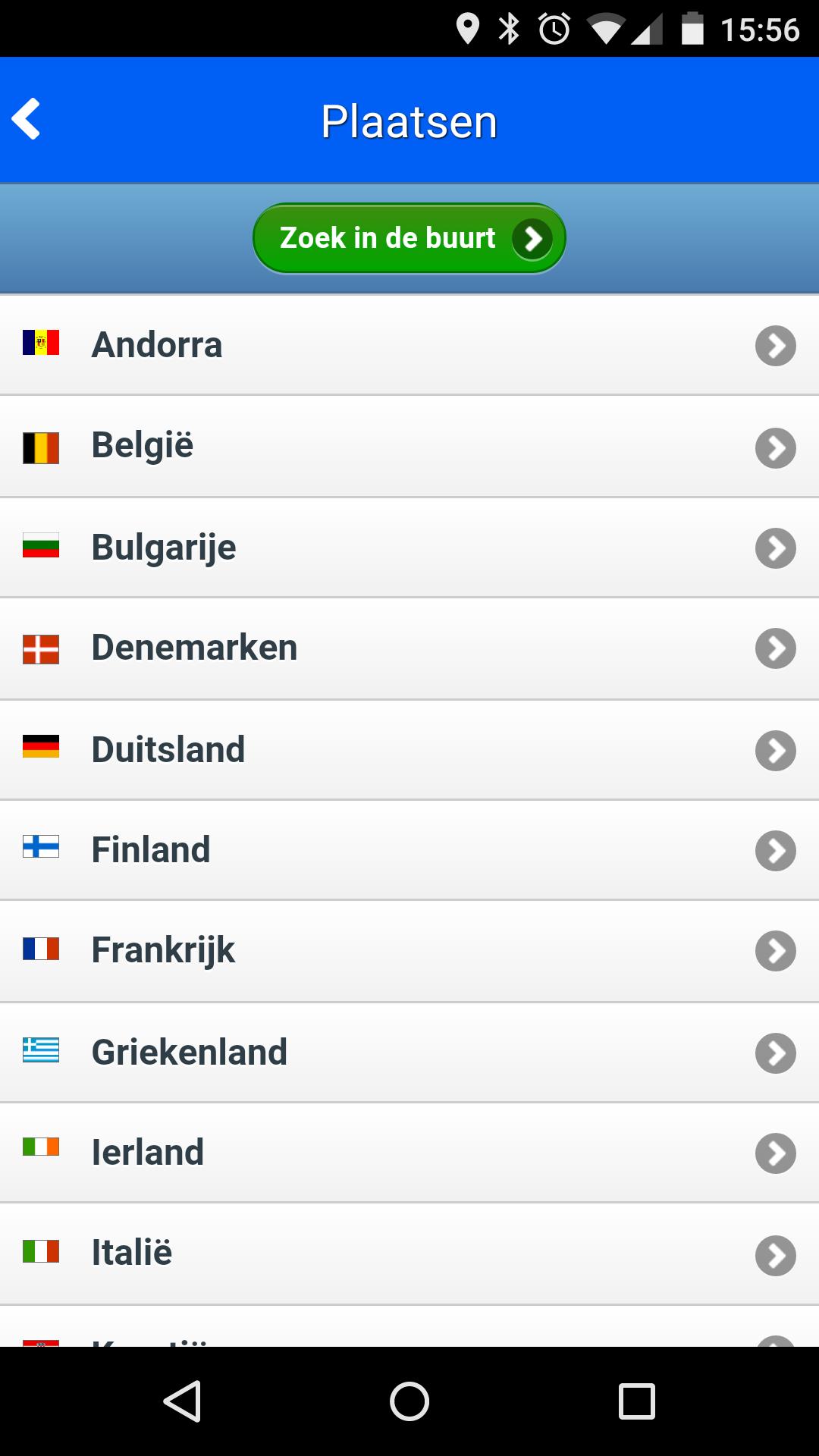The image size is (819, 1456).
Task: Select Denemarken from the country list
Action: (194, 648)
